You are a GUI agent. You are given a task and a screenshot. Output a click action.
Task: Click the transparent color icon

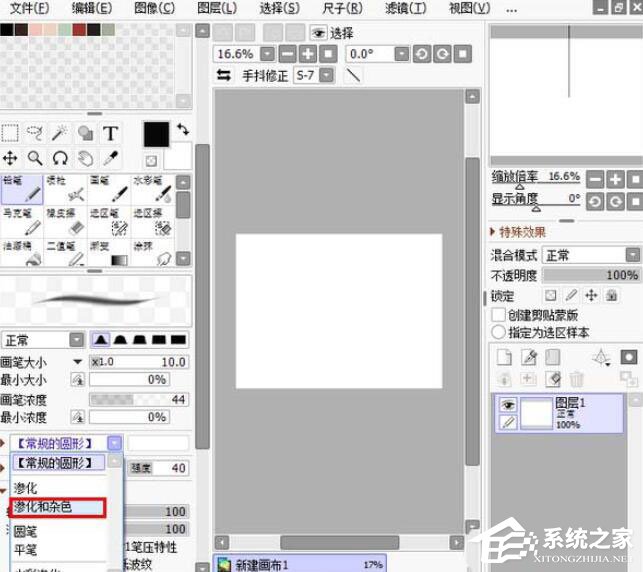[151, 161]
